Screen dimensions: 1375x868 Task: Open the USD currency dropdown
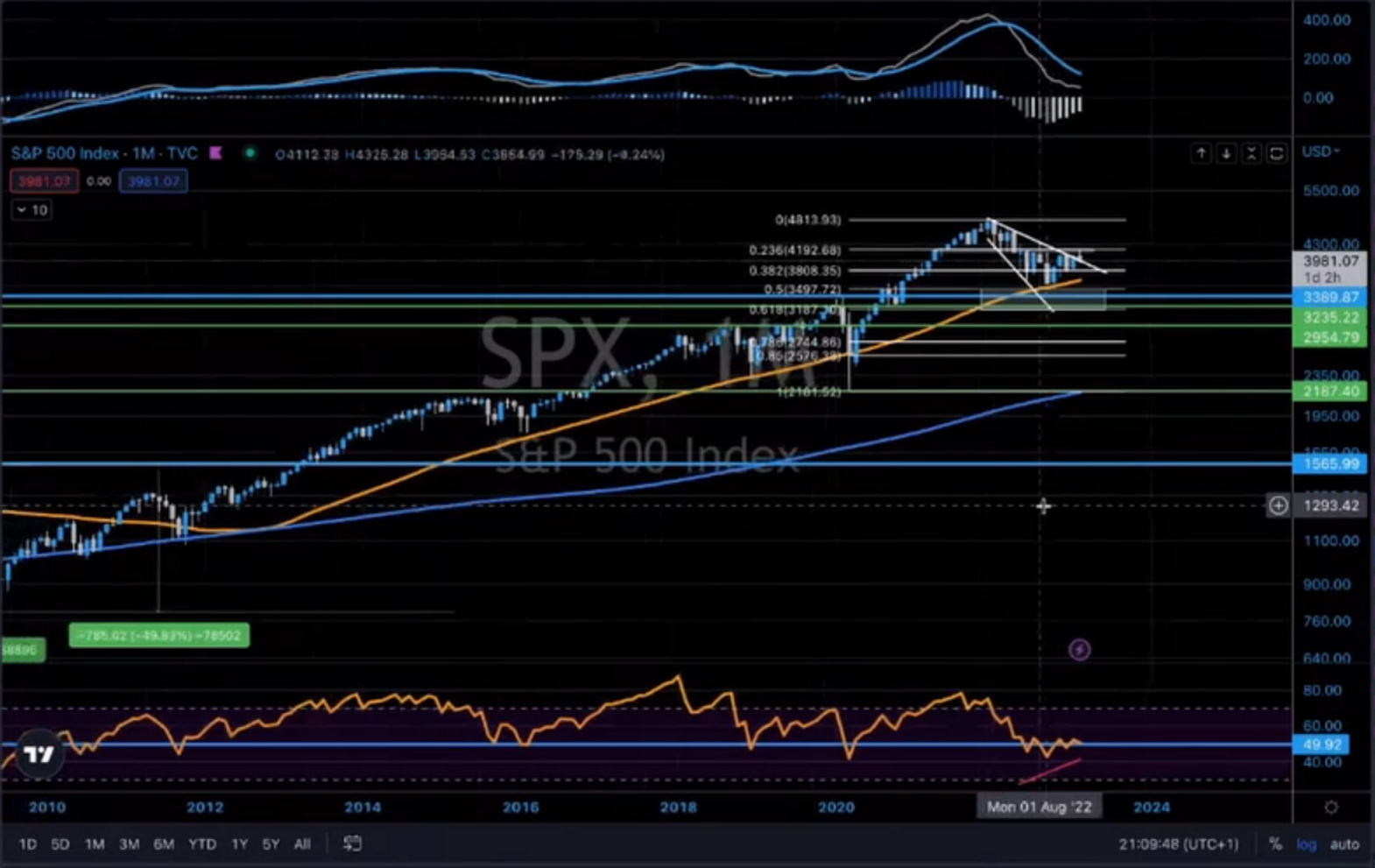1321,152
